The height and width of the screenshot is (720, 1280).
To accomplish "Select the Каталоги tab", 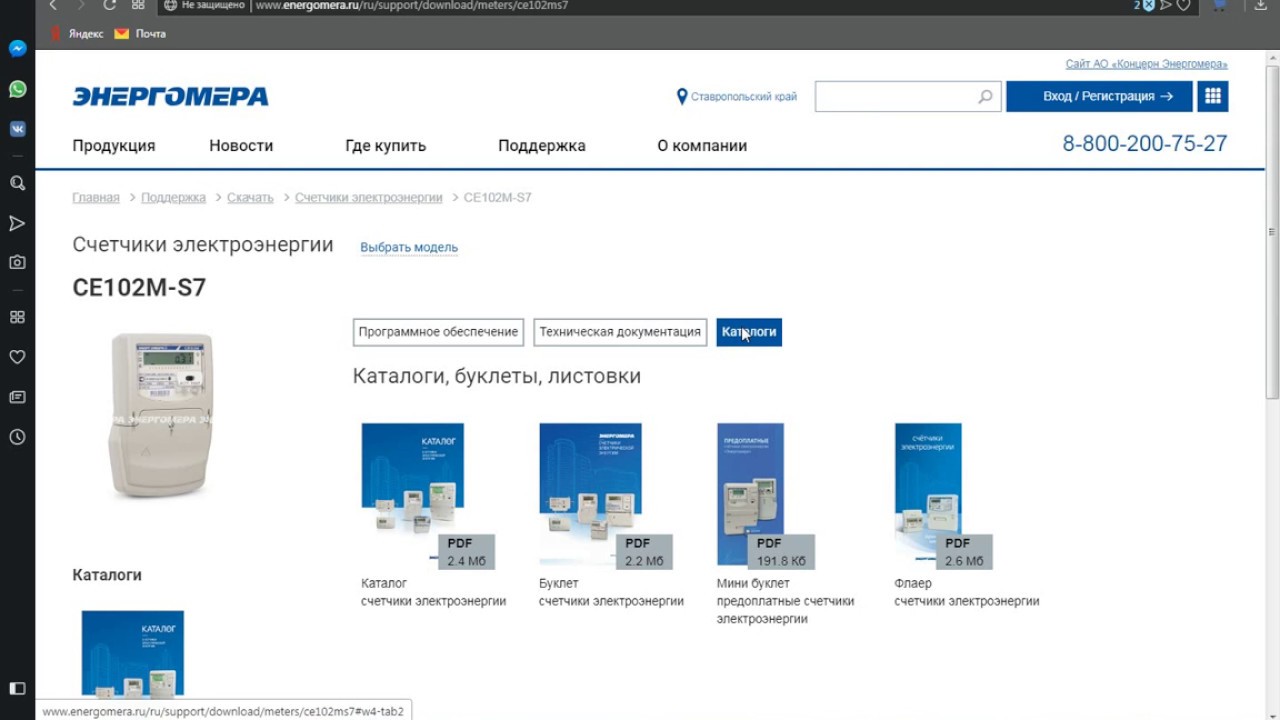I will [x=749, y=332].
